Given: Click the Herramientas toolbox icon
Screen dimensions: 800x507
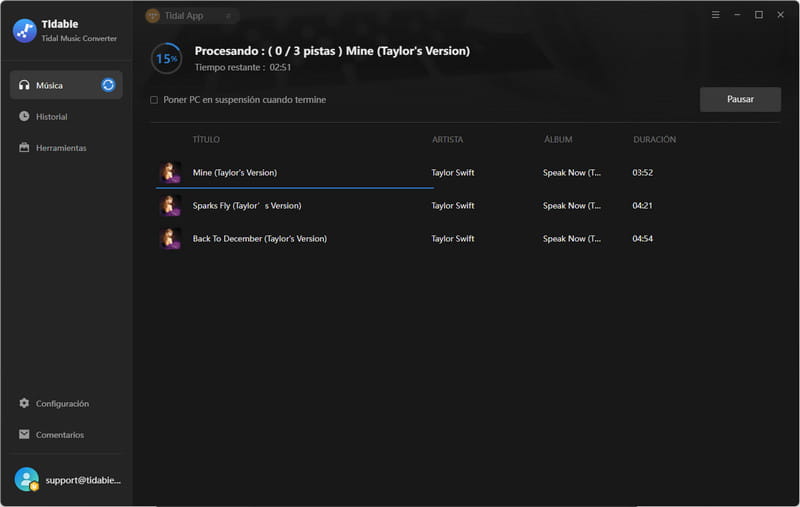Looking at the screenshot, I should [24, 147].
